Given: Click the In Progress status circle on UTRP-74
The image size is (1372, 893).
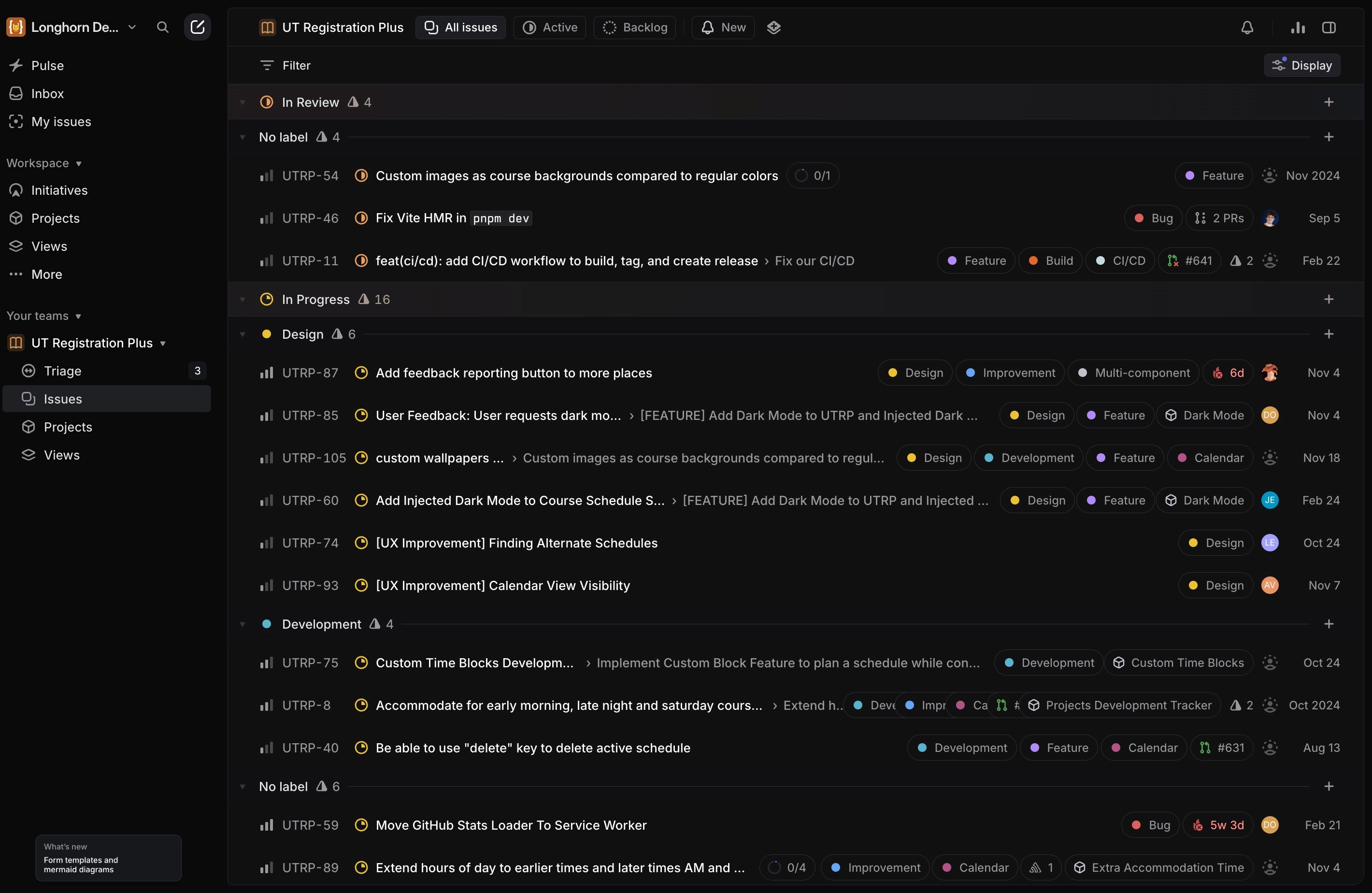Looking at the screenshot, I should click(x=361, y=543).
